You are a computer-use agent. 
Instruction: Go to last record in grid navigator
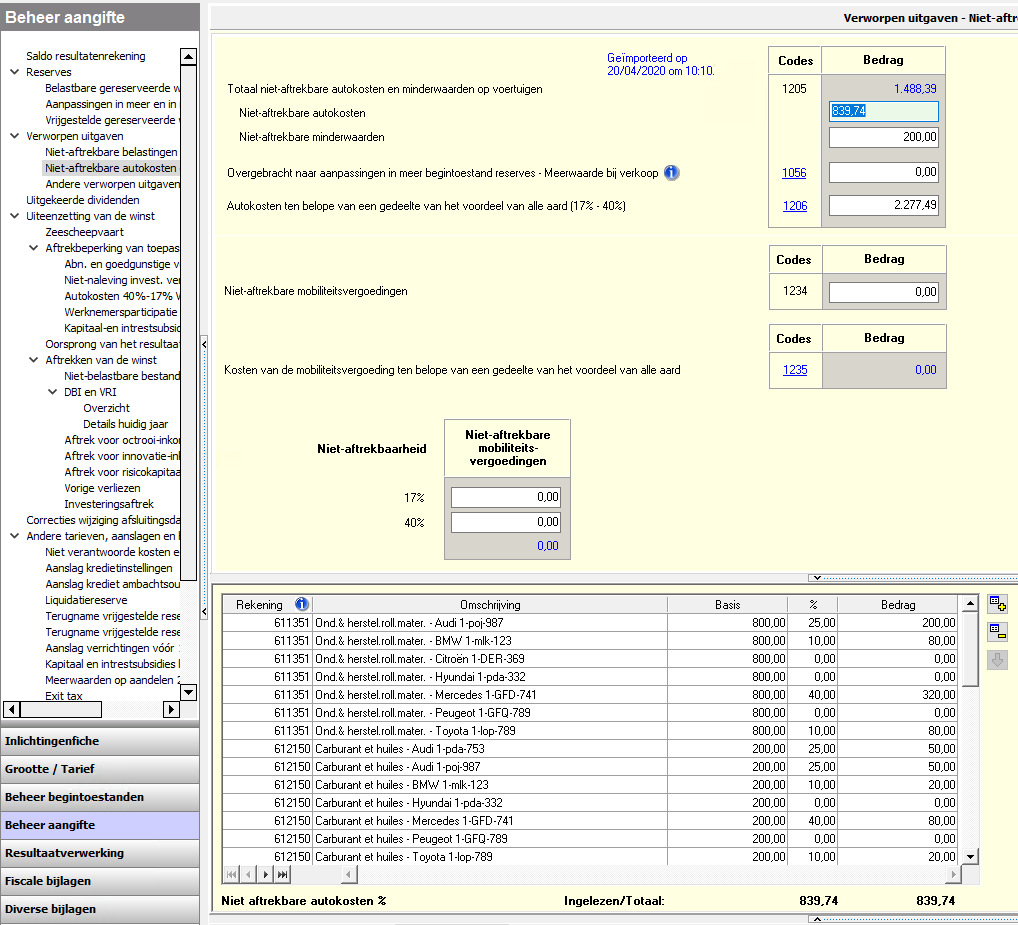pyautogui.click(x=282, y=875)
